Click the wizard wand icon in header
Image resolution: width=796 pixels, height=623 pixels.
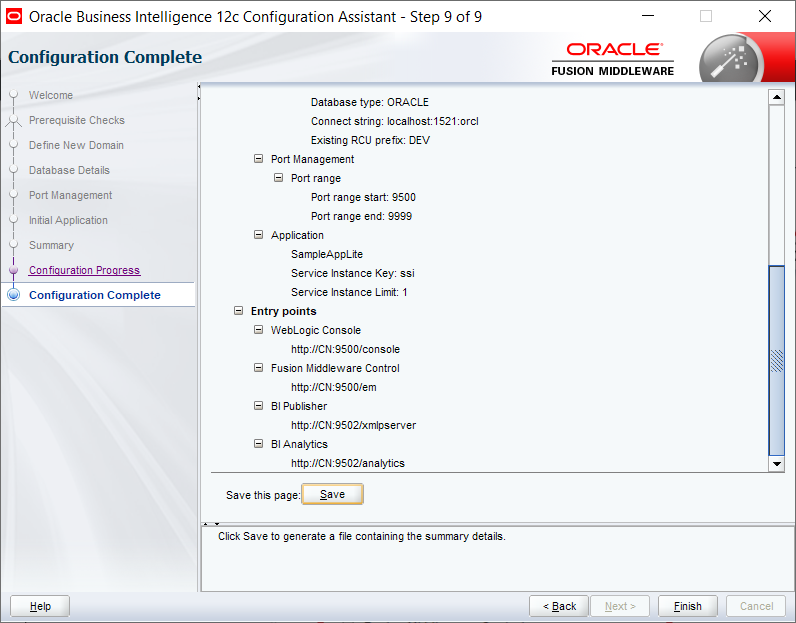(729, 59)
